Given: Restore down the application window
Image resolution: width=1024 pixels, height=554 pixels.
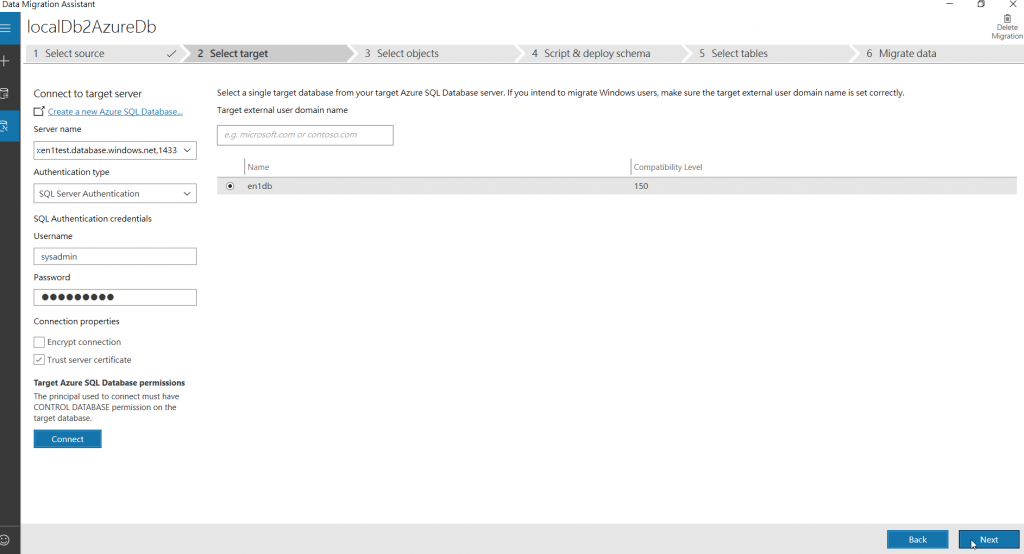Looking at the screenshot, I should click(981, 4).
